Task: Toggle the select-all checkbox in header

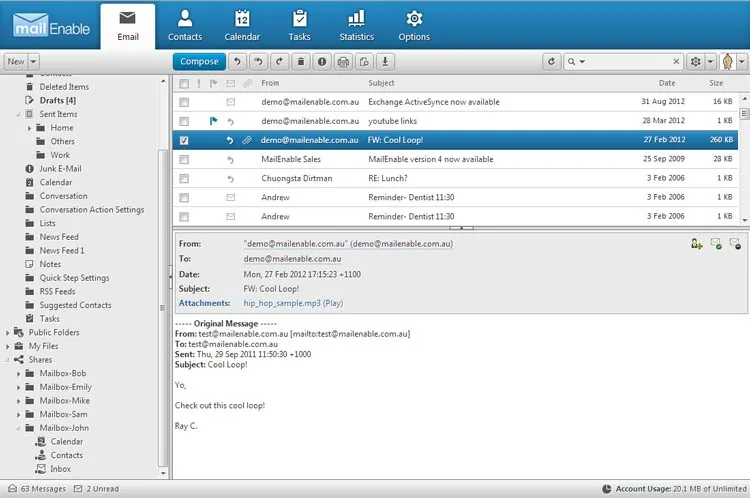Action: 184,84
